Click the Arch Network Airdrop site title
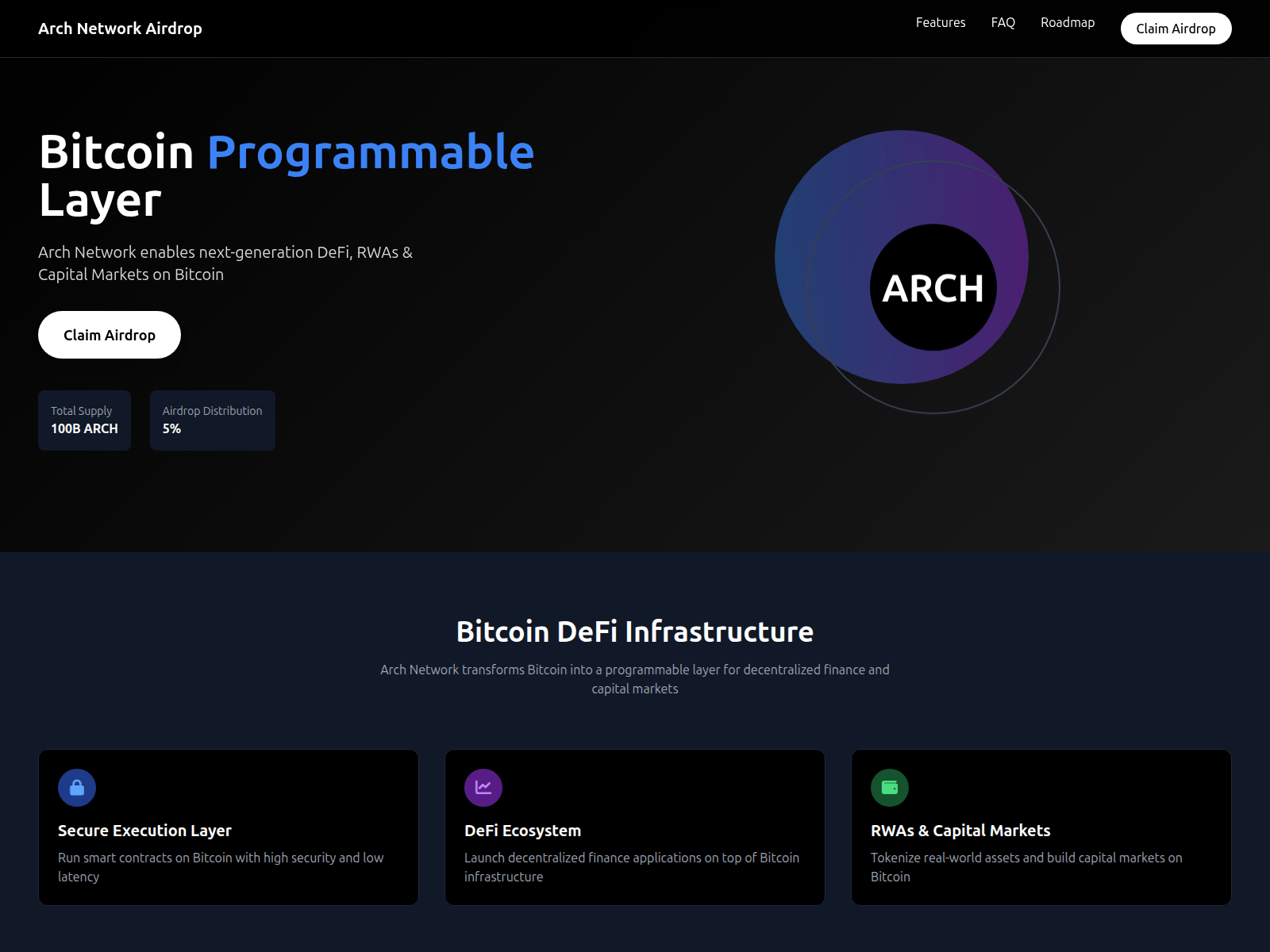 120,29
